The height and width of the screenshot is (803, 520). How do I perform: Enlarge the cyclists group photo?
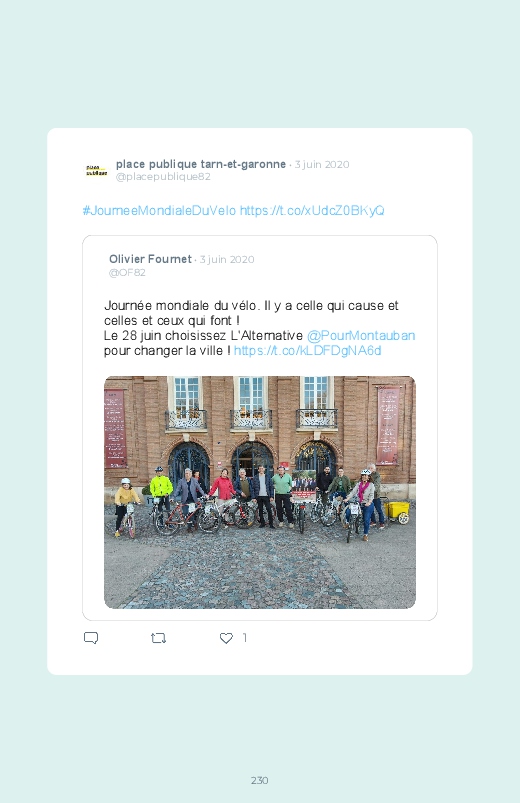point(260,492)
